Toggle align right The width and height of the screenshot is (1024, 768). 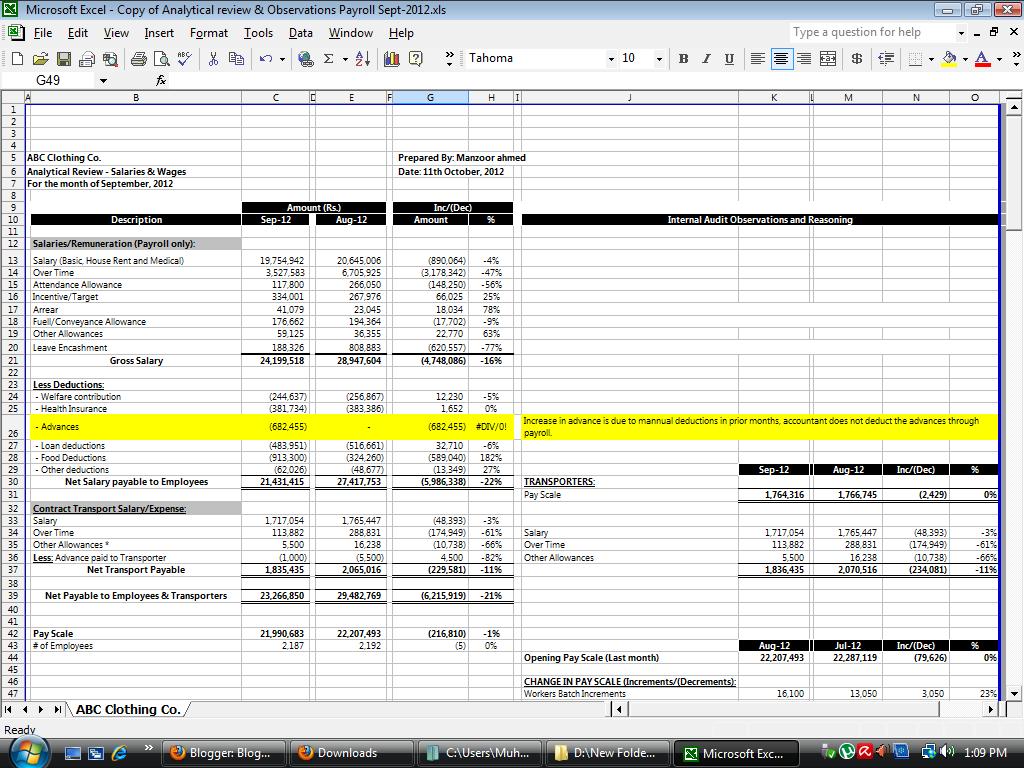[x=804, y=59]
